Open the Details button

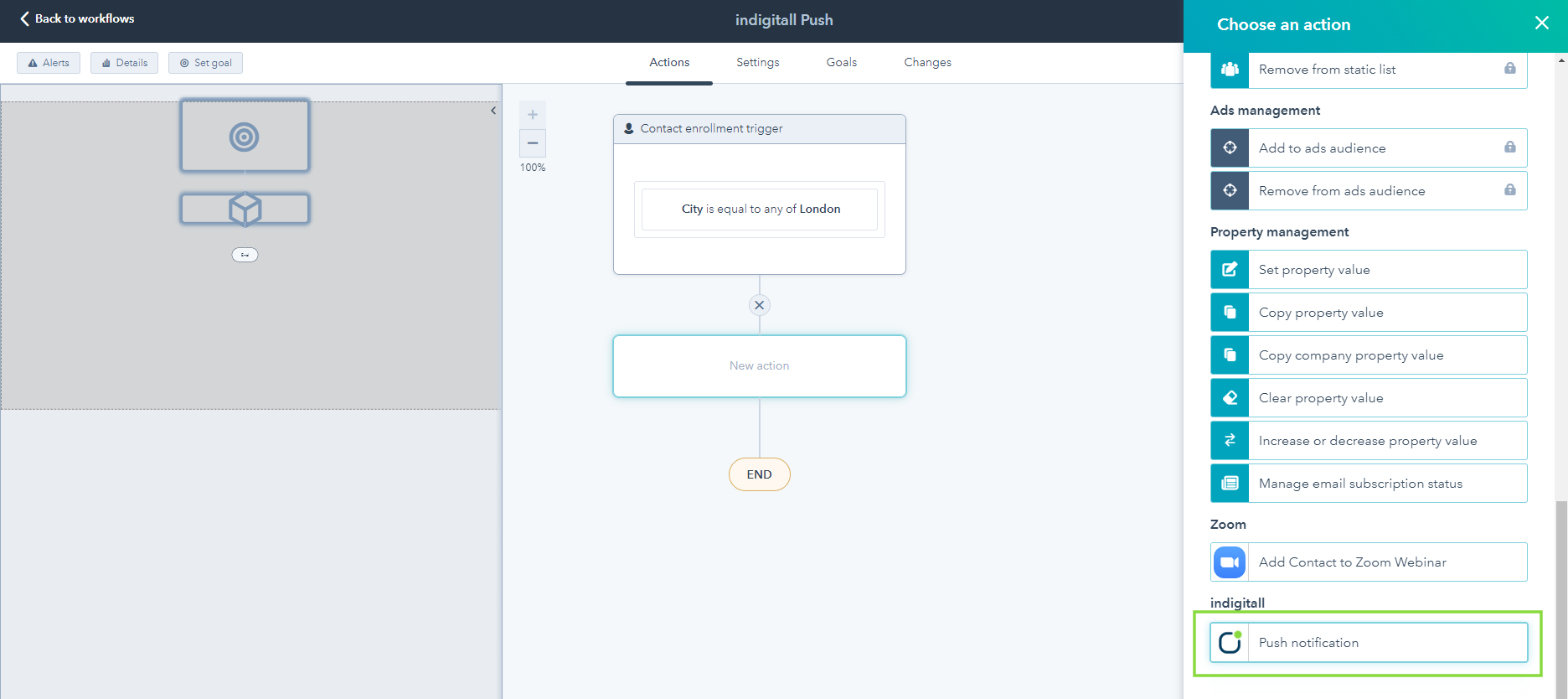pos(124,63)
